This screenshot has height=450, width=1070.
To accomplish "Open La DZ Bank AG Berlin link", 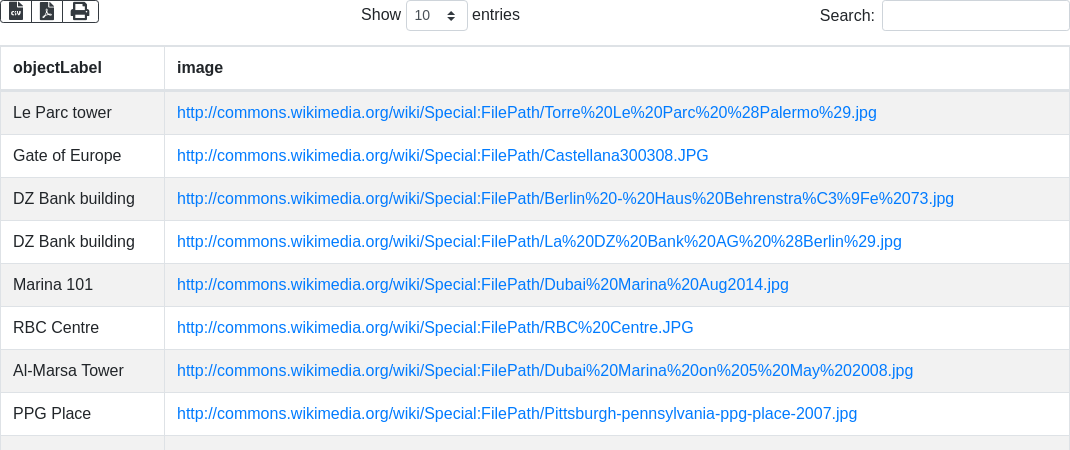I will point(539,242).
